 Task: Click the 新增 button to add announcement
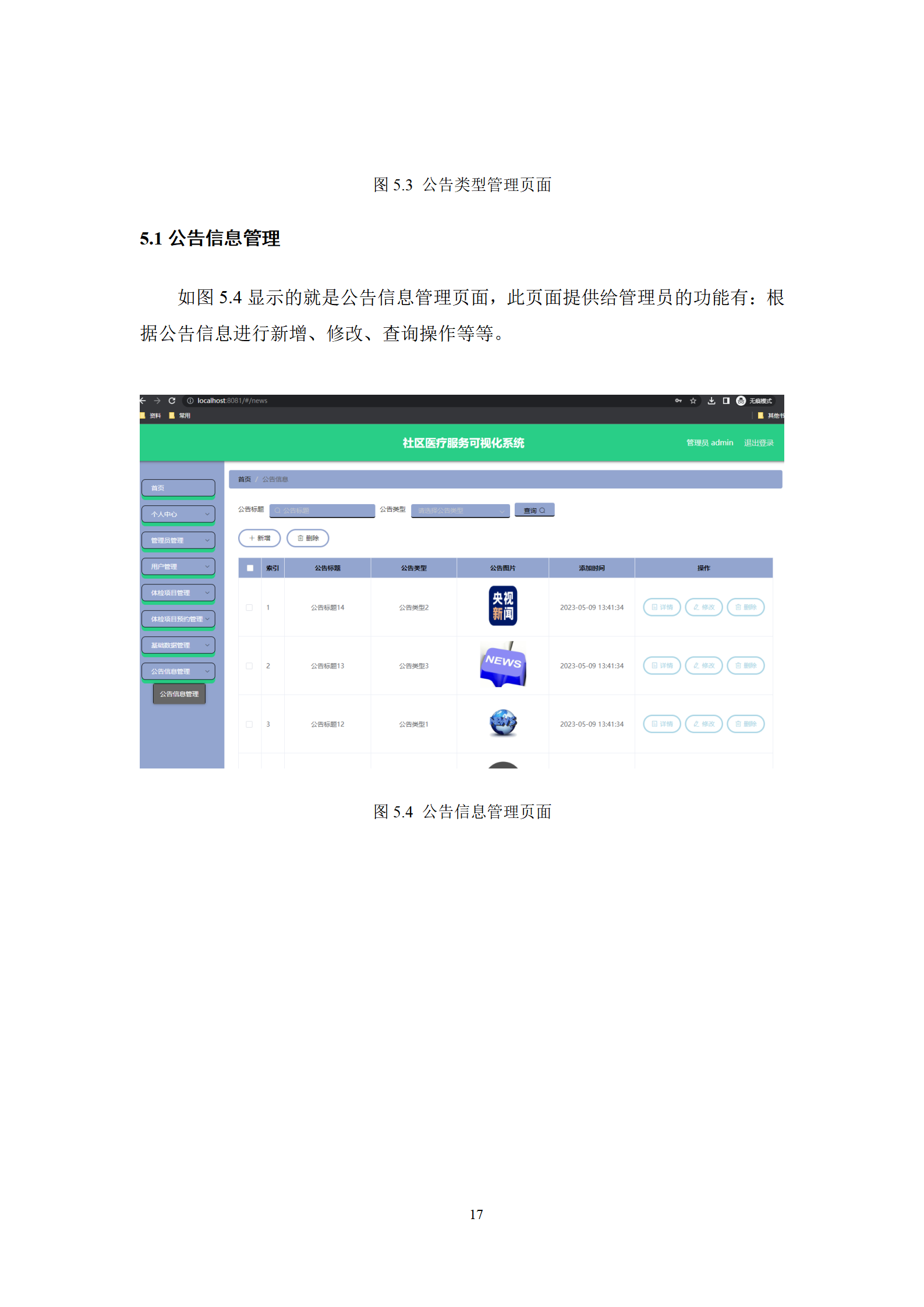[x=260, y=539]
